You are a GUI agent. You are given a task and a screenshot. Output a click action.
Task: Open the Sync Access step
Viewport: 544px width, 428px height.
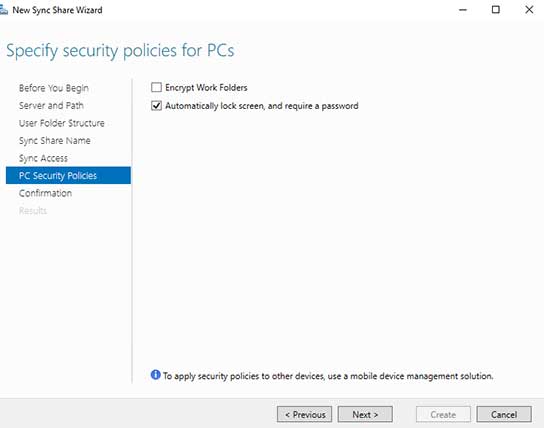pyautogui.click(x=43, y=158)
